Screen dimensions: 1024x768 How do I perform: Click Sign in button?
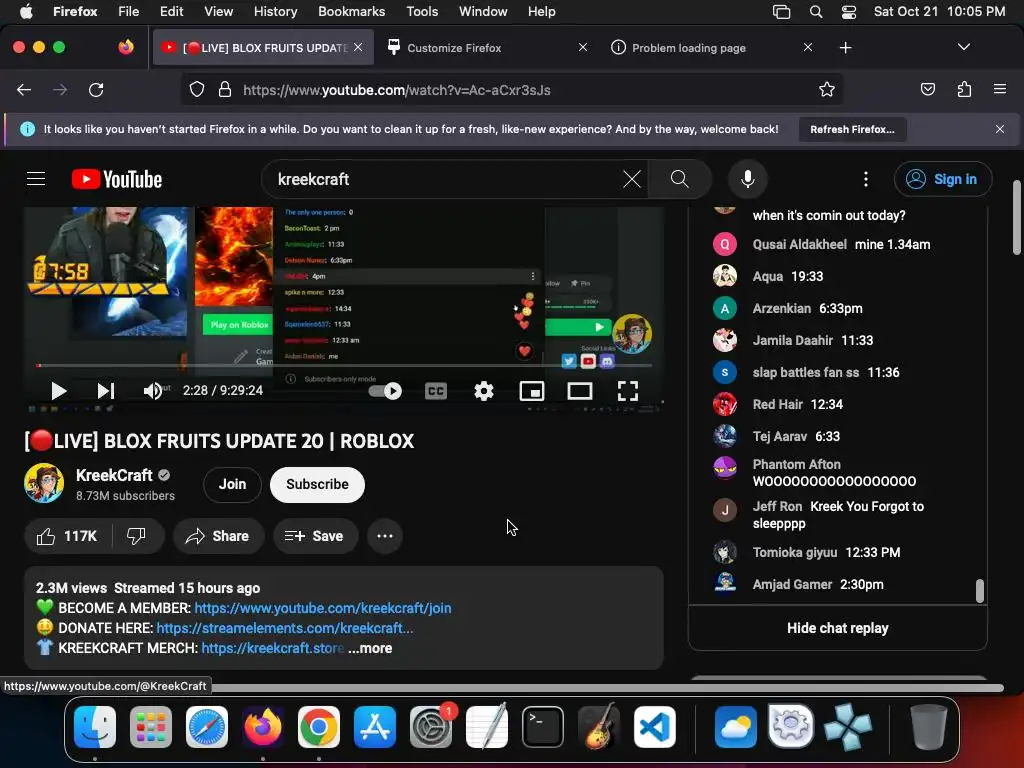(x=943, y=179)
